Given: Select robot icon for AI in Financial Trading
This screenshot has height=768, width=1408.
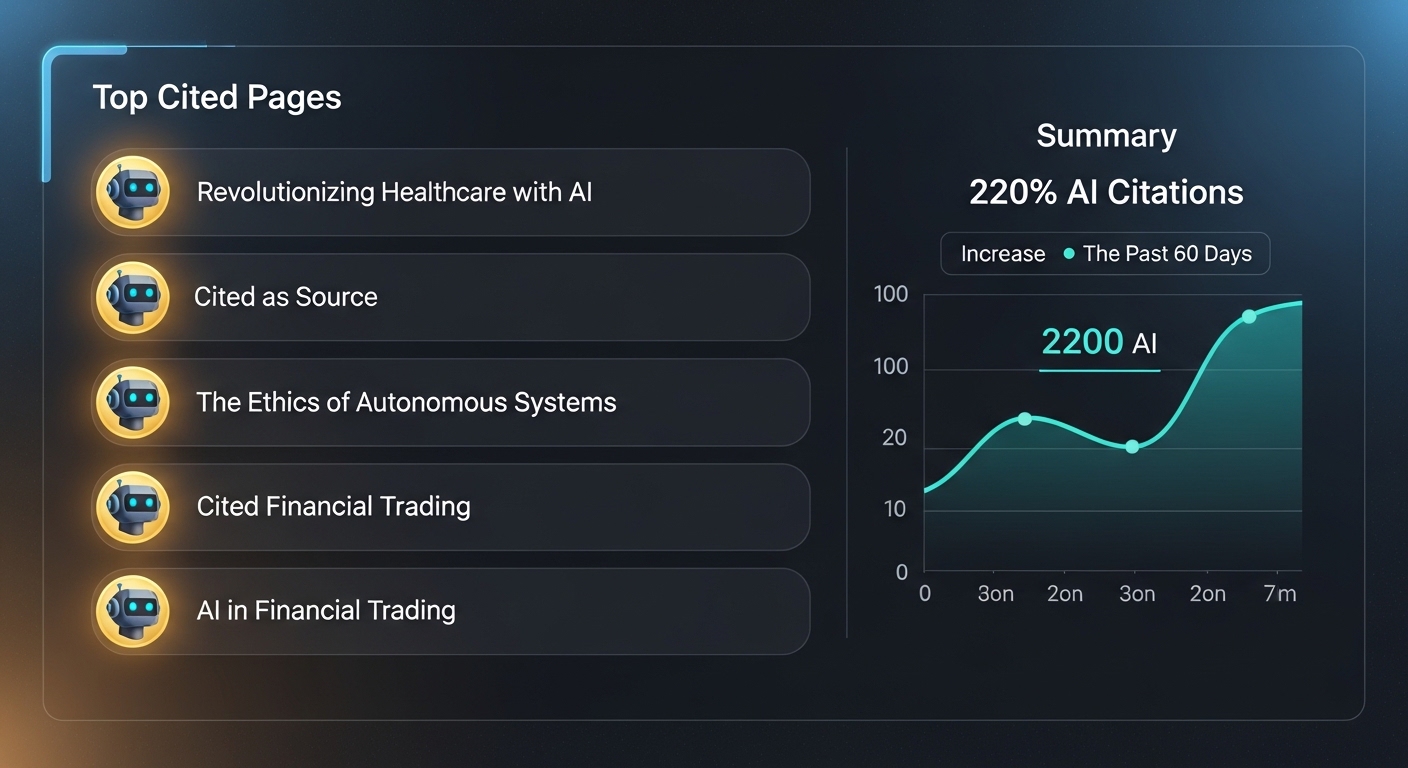Looking at the screenshot, I should click(132, 611).
